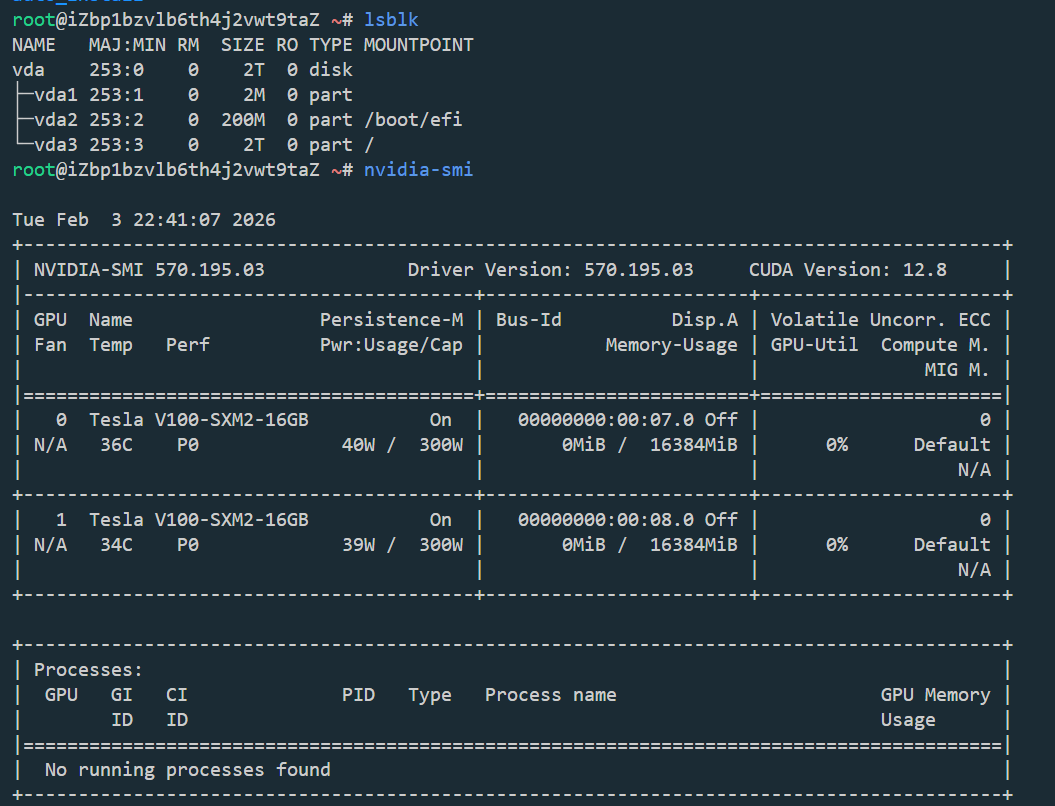Click GPU 1 Tesla V100-SXM2-16GB name
The image size is (1055, 806).
(x=198, y=520)
